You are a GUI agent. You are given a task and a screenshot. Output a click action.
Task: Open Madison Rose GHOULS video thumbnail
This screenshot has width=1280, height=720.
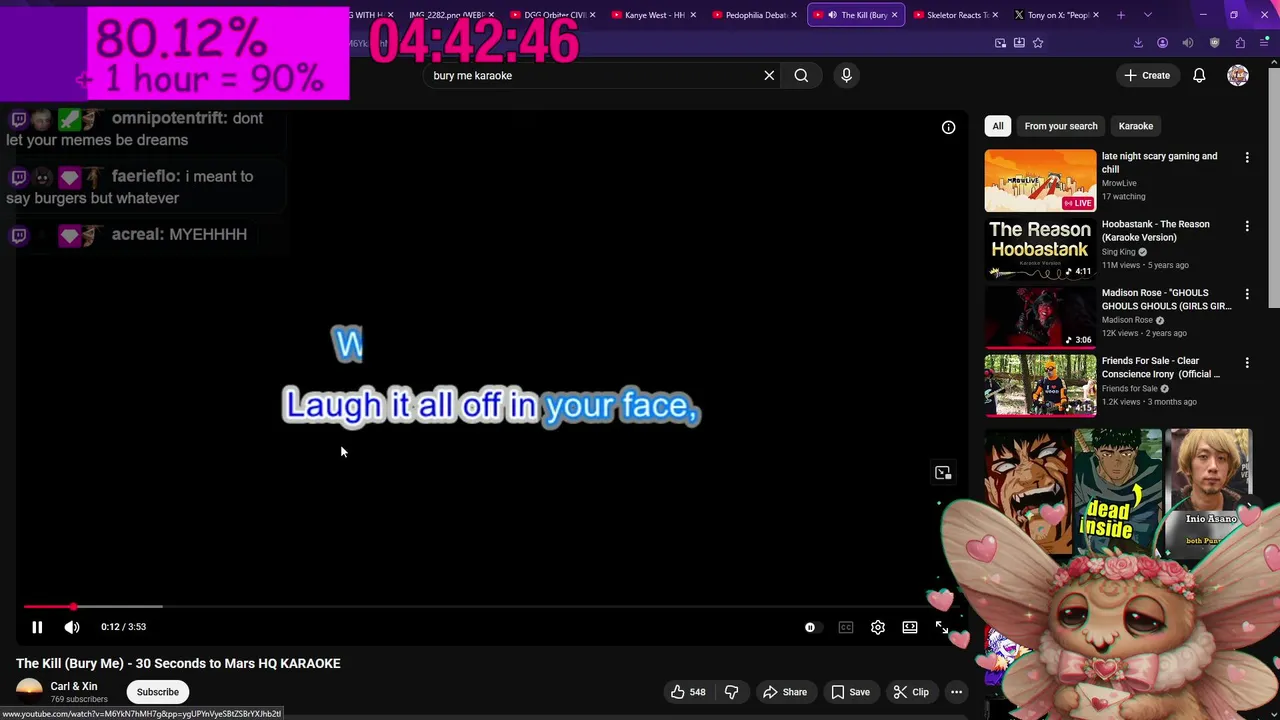tap(1040, 317)
